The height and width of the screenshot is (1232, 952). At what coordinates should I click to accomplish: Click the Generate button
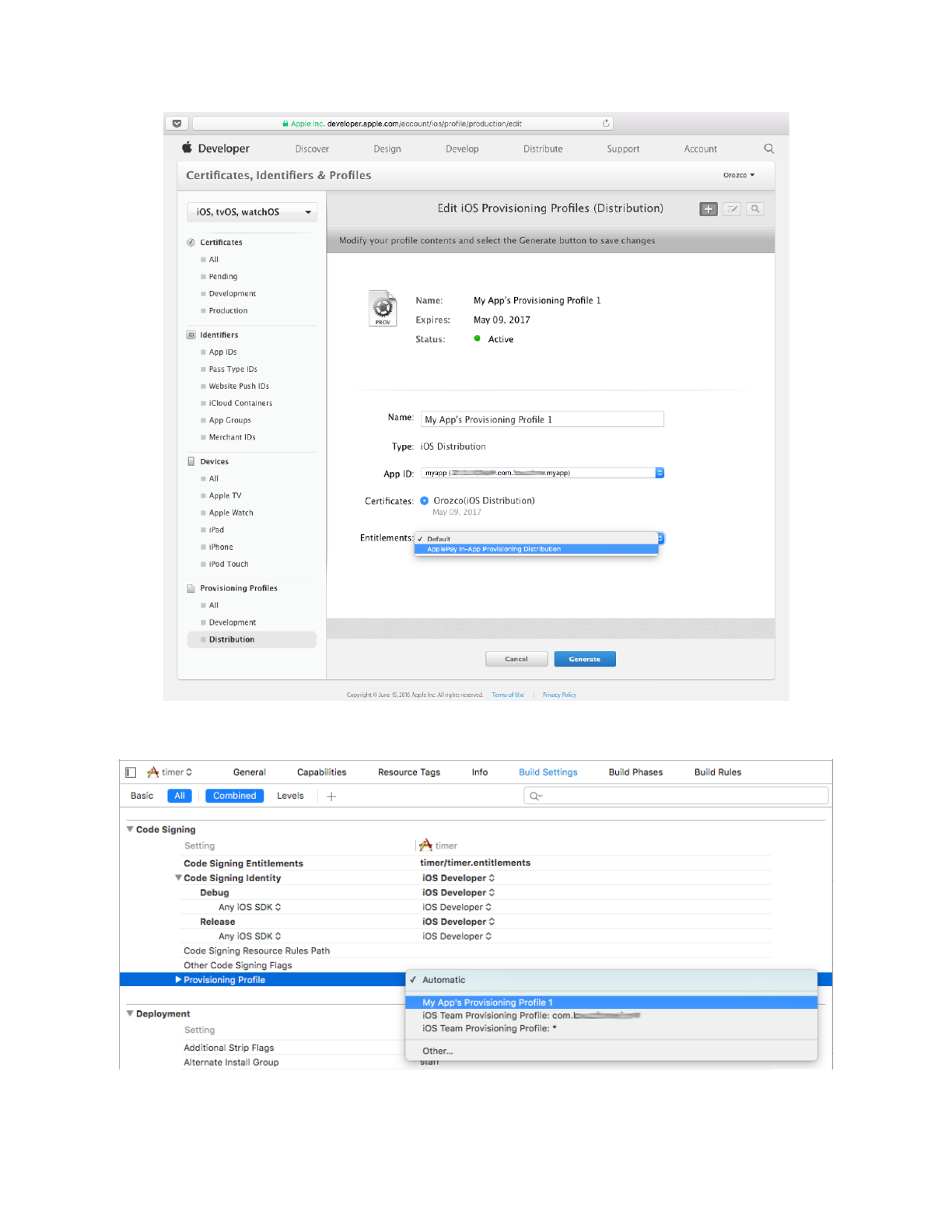pyautogui.click(x=585, y=659)
